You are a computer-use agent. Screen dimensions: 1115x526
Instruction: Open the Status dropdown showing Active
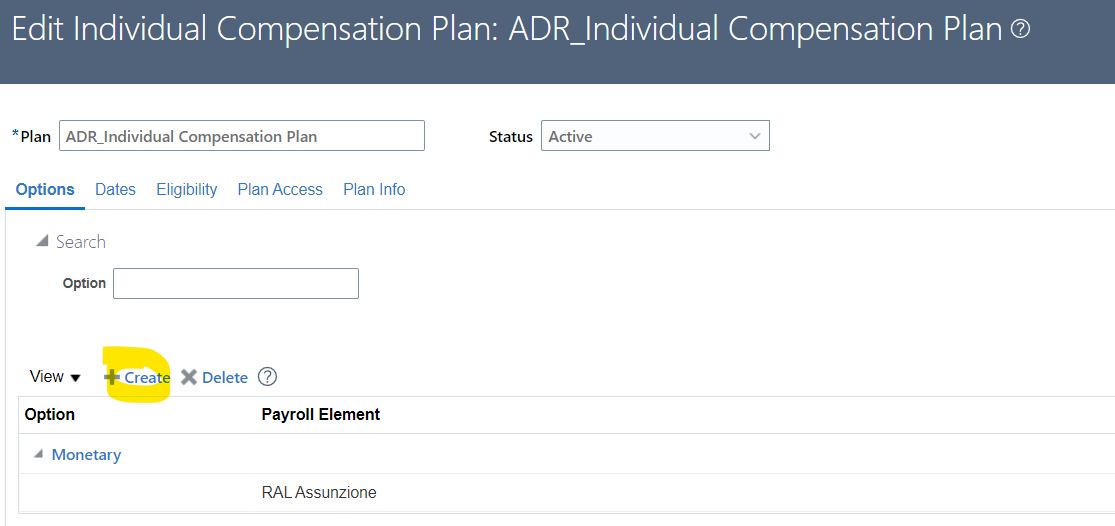[x=655, y=136]
